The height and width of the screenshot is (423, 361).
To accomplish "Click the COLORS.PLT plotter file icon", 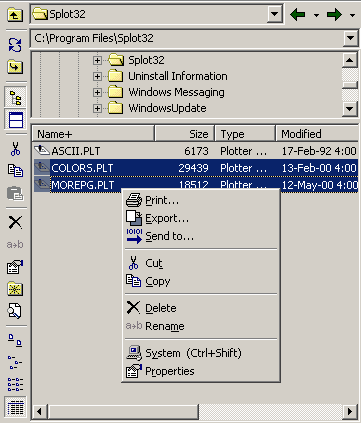I will [42, 168].
